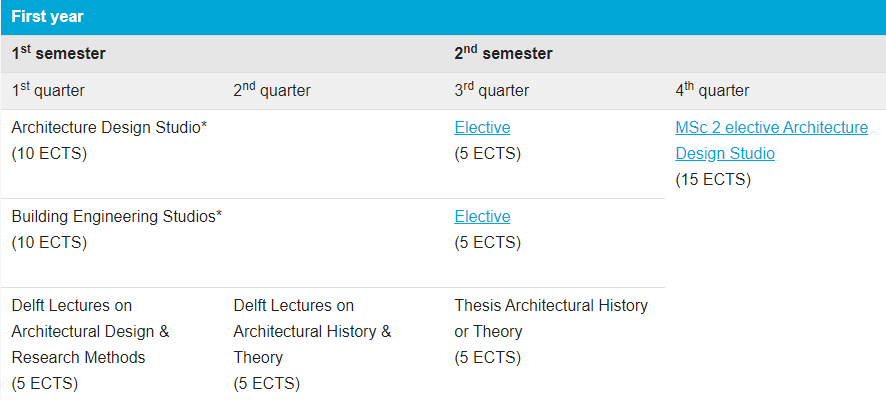
Task: Click the Building Engineering Studios* course text
Action: 117,217
